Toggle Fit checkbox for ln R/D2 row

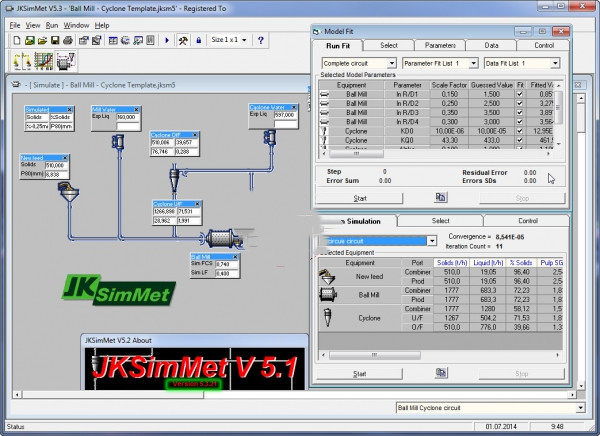point(520,103)
